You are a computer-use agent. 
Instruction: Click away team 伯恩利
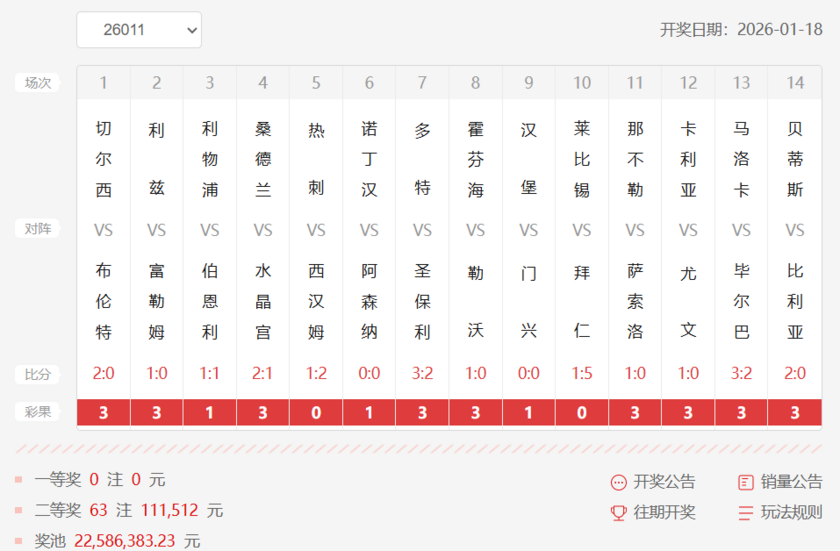coord(209,301)
